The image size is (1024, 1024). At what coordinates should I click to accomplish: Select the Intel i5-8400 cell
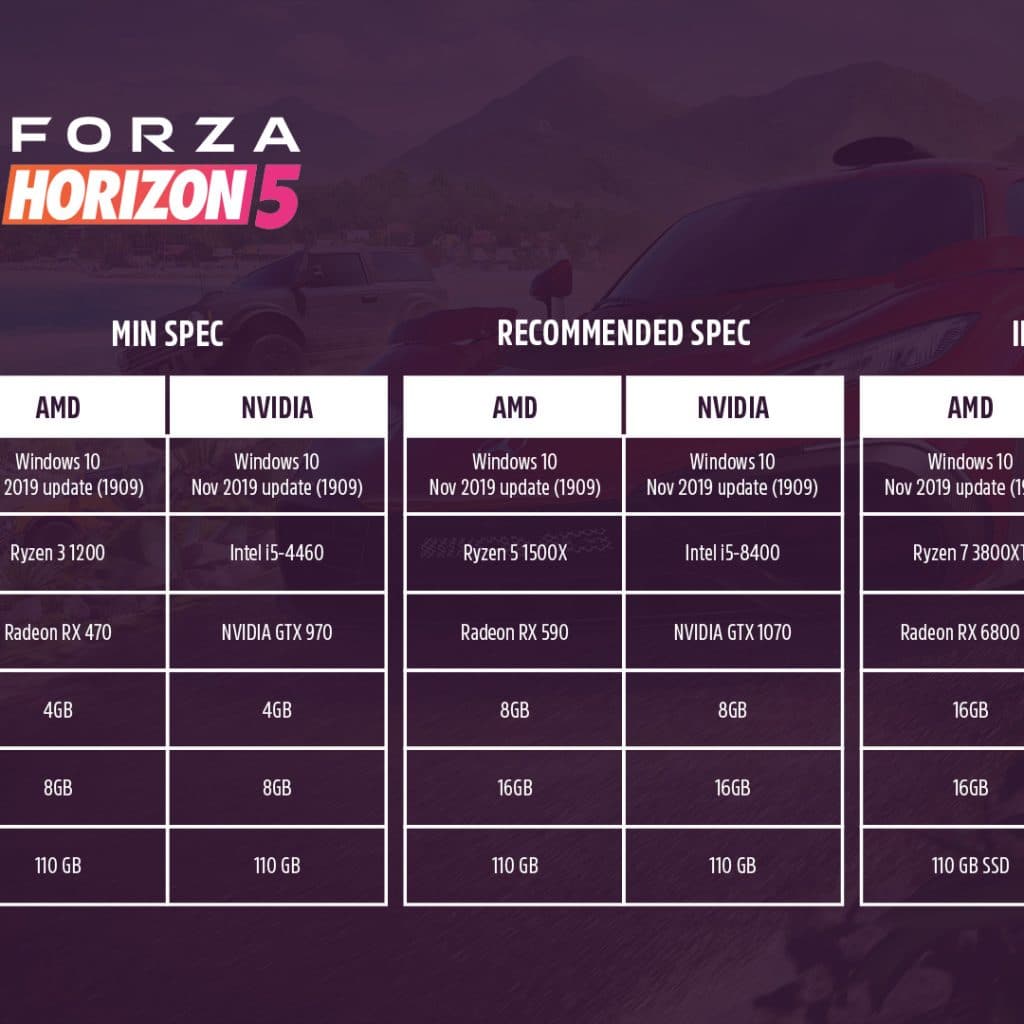click(x=732, y=553)
